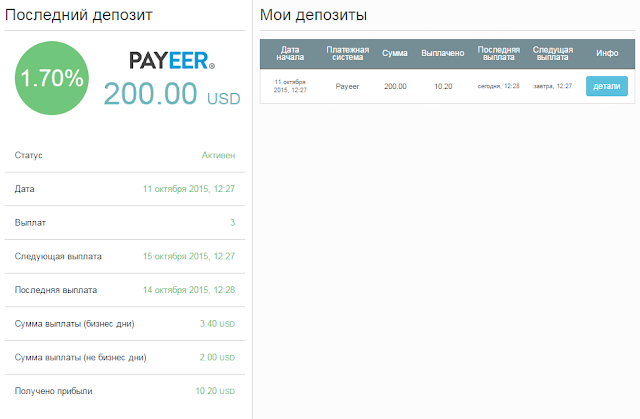Click the Выплат count value 3
640x419 pixels.
[232, 223]
